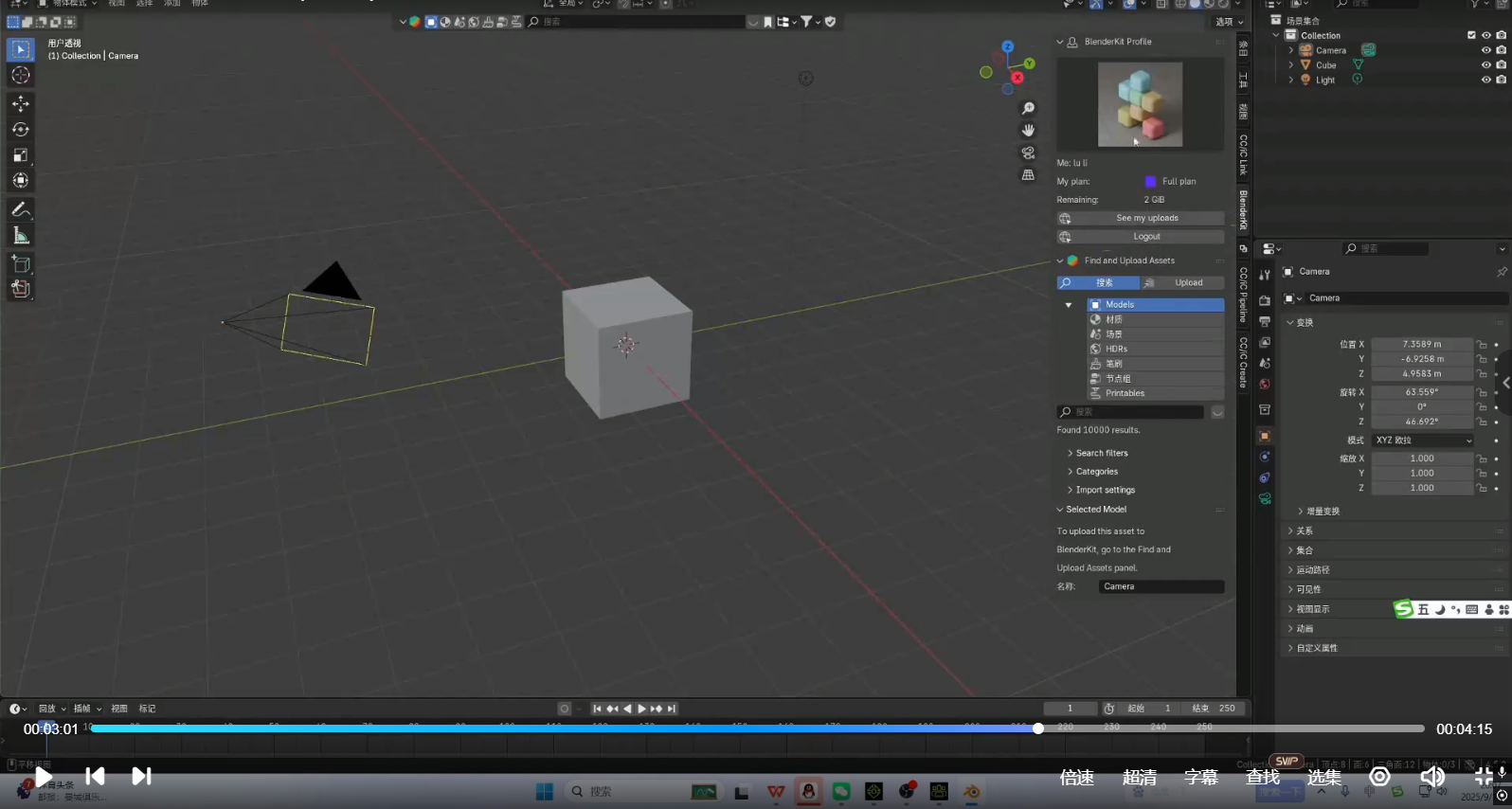Select the Scale tool
This screenshot has height=809, width=1512.
point(20,154)
